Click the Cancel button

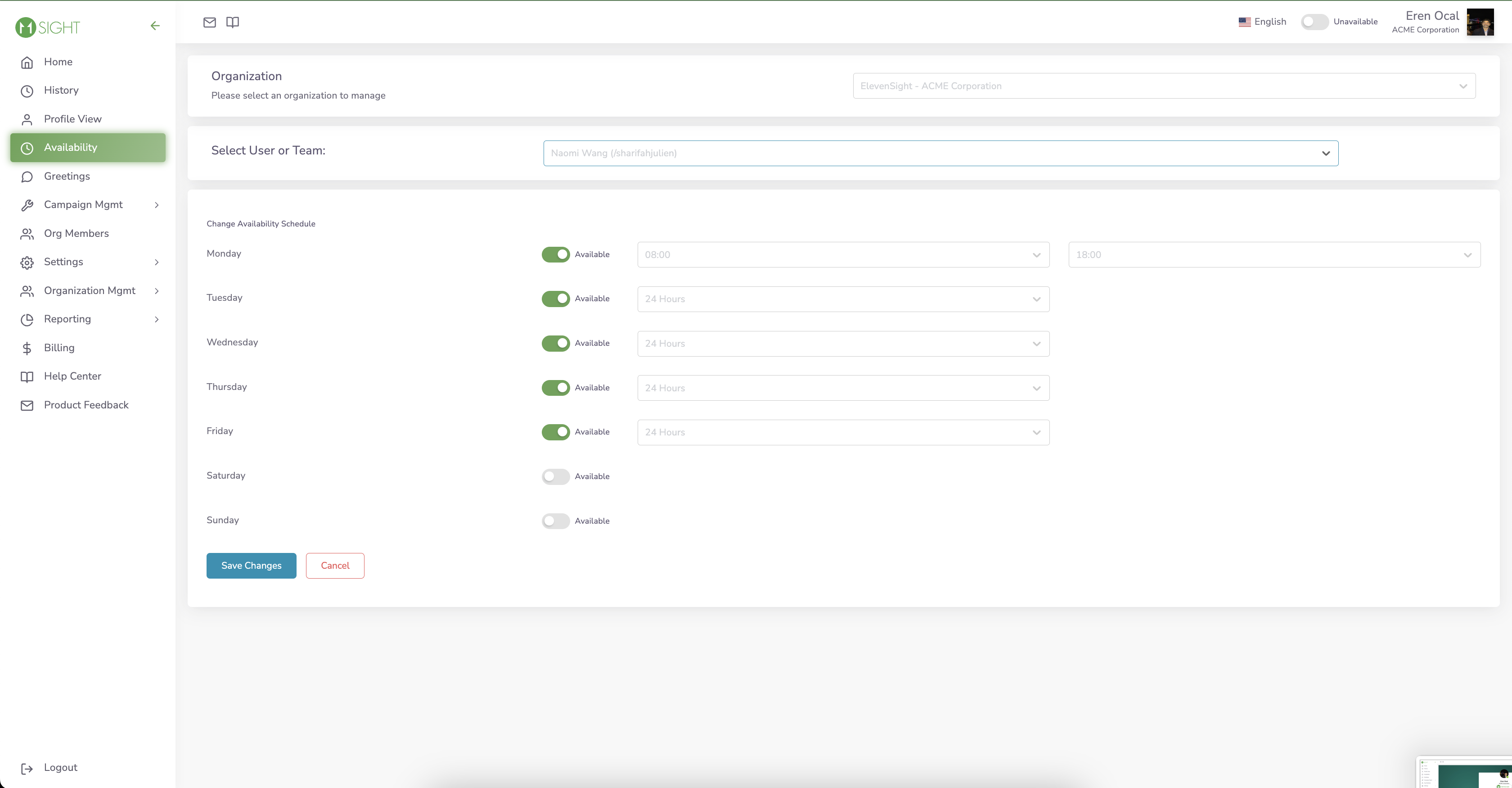pos(334,566)
